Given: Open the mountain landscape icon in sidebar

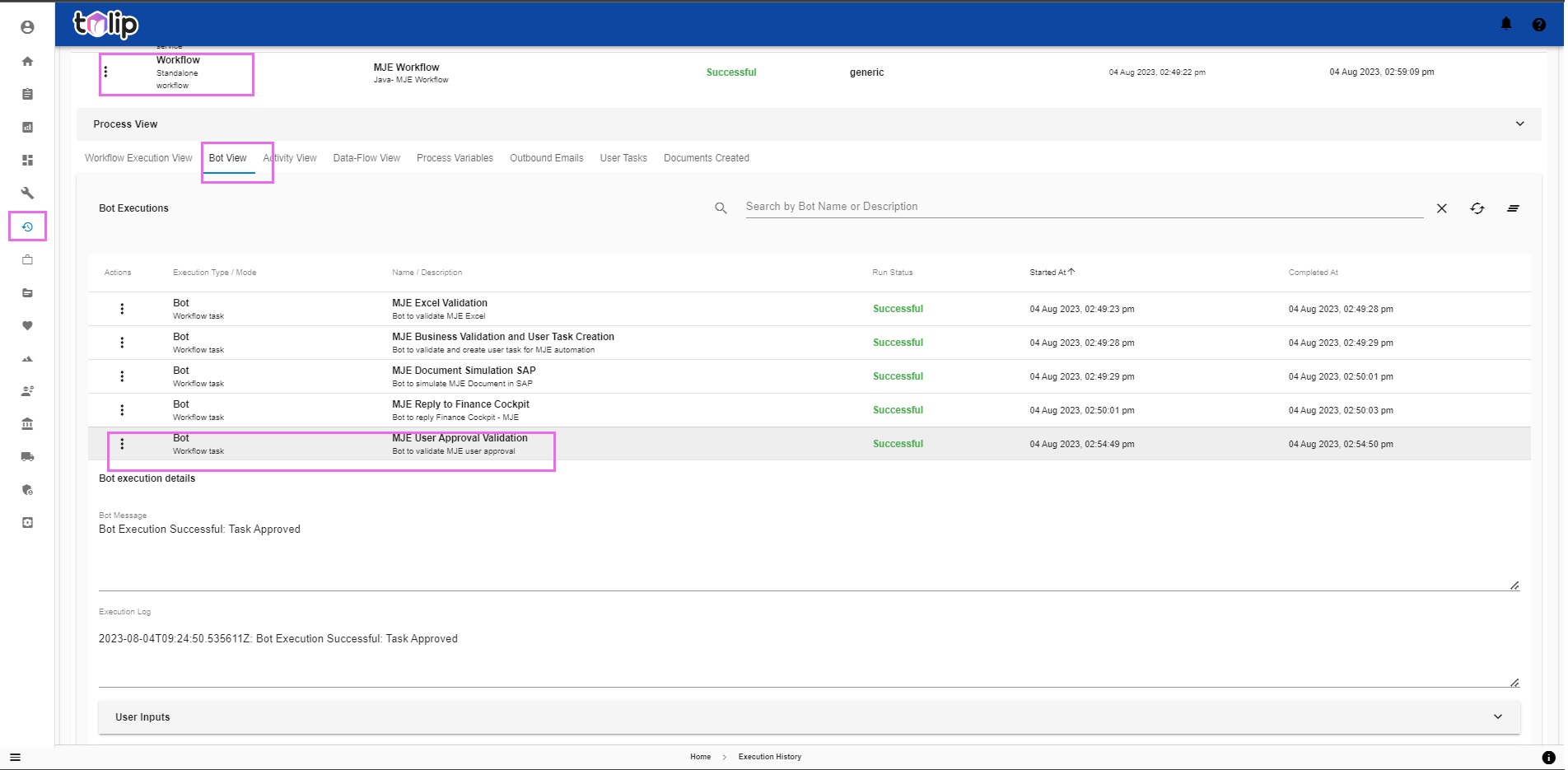Looking at the screenshot, I should pyautogui.click(x=27, y=358).
